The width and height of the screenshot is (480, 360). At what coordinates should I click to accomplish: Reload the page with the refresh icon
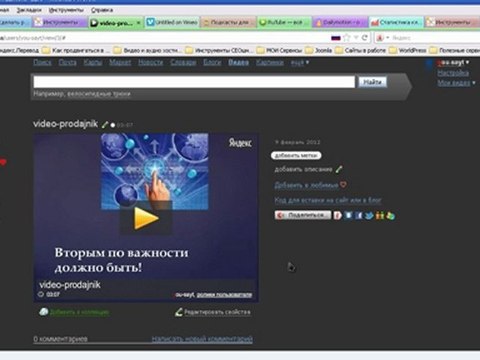point(365,38)
